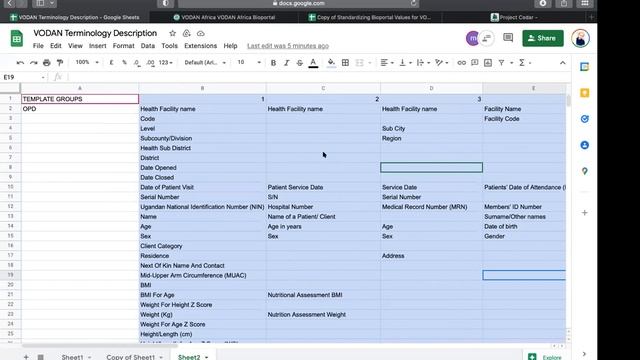Open the Extensions menu
Image resolution: width=640 pixels, height=360 pixels.
[x=200, y=46]
